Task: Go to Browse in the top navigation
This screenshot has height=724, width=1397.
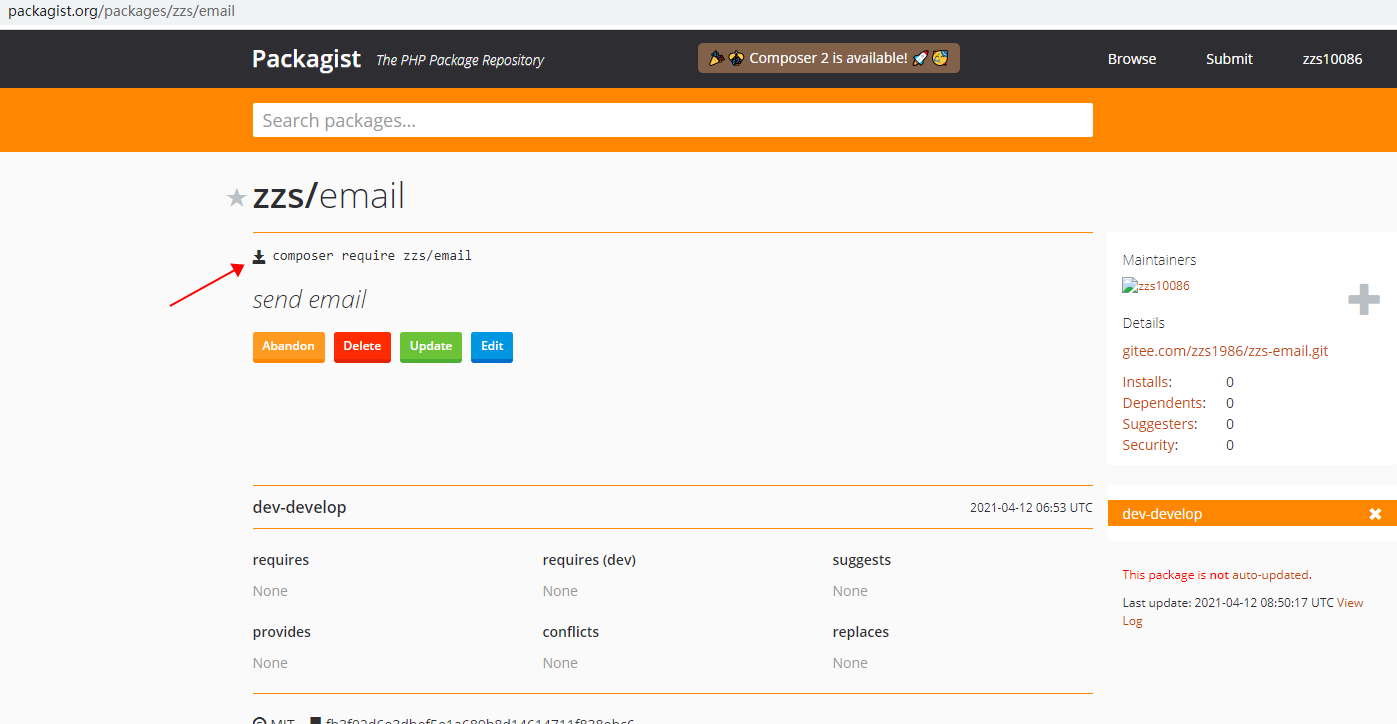Action: pyautogui.click(x=1132, y=59)
